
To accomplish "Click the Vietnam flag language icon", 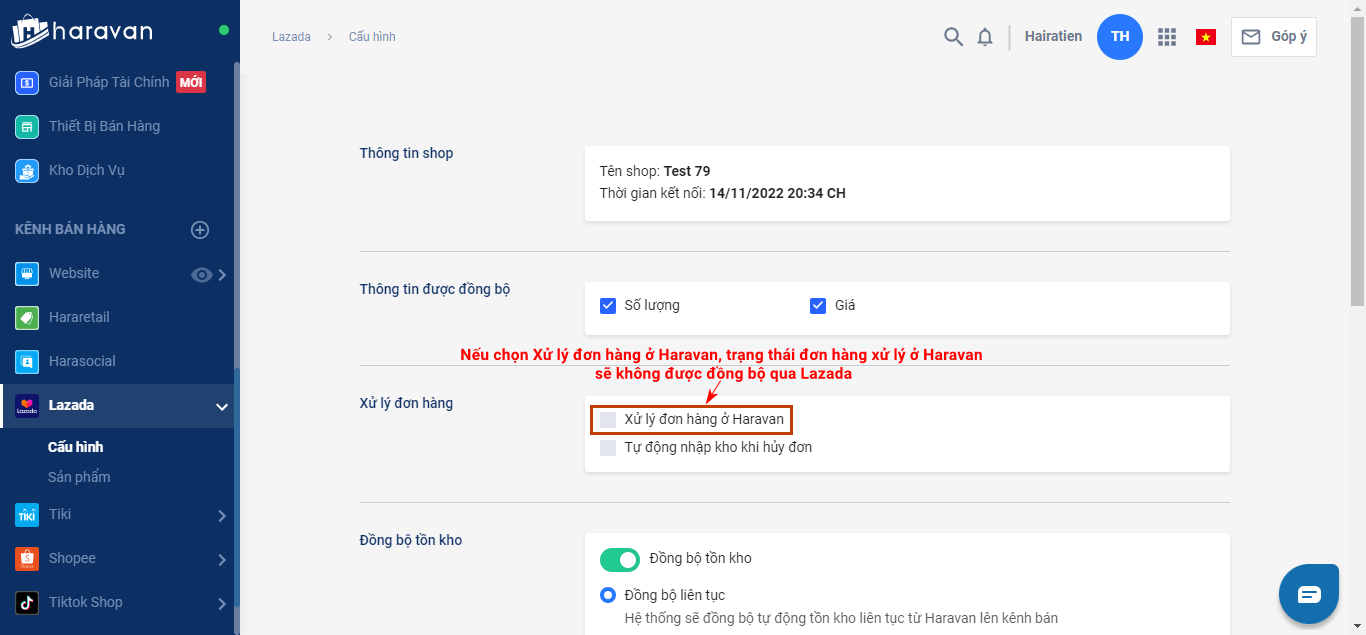I will pyautogui.click(x=1205, y=37).
